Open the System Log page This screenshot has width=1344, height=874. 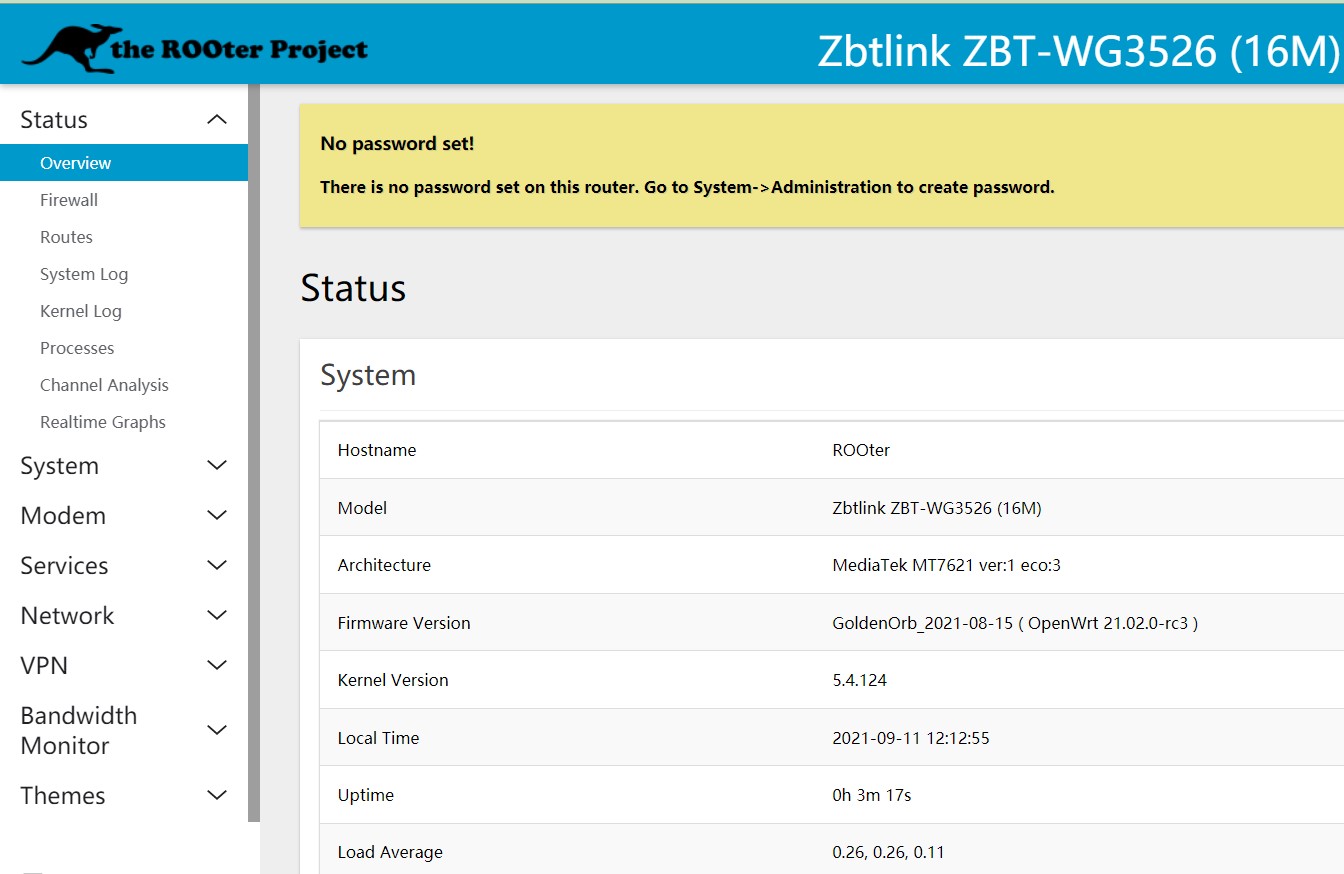84,274
